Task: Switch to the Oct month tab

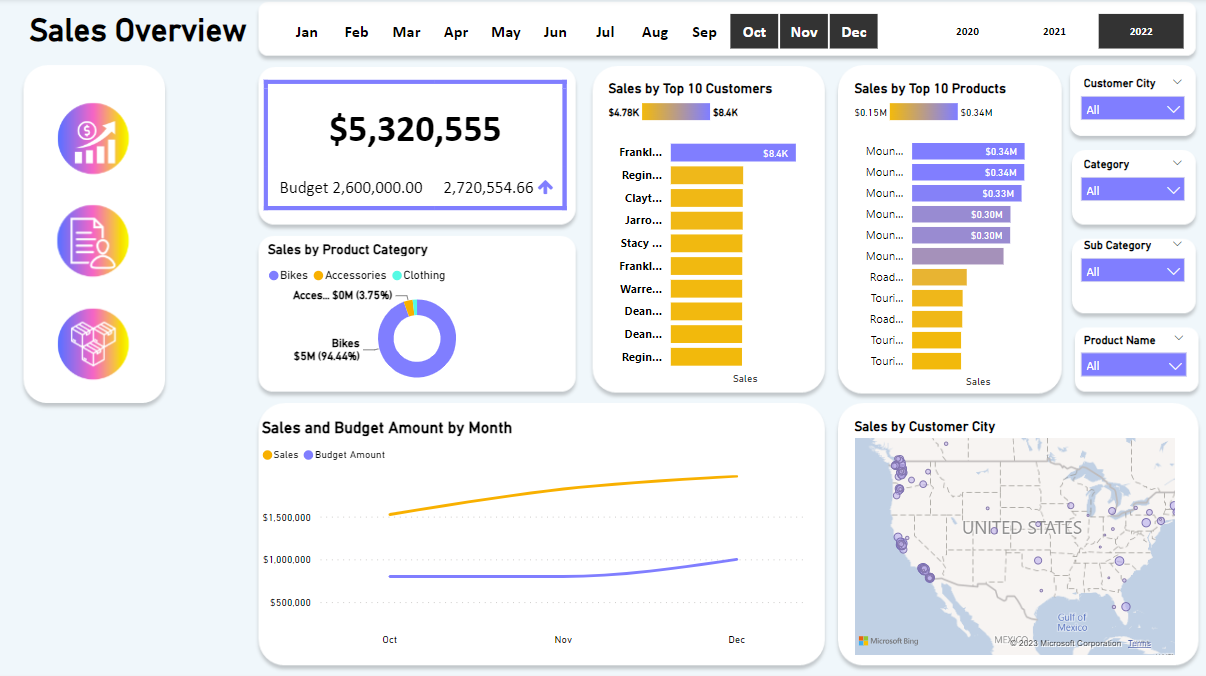Action: tap(753, 31)
